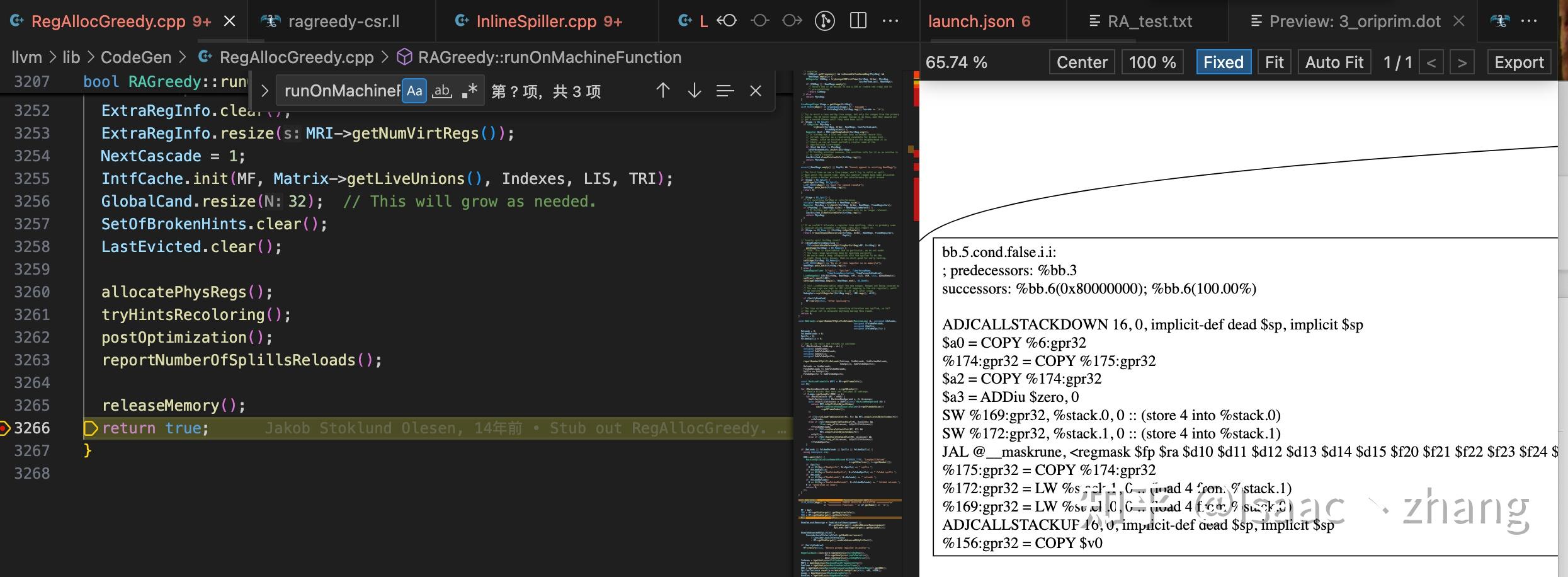This screenshot has width=1568, height=577.
Task: Enable Match Whole Word in find widget
Action: pyautogui.click(x=443, y=91)
